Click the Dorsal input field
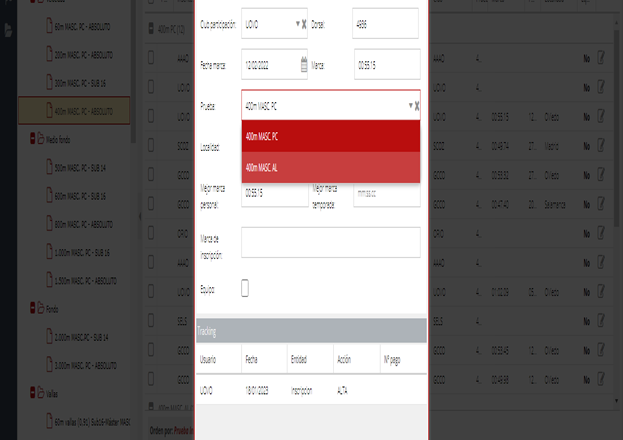This screenshot has width=623, height=440. click(385, 23)
